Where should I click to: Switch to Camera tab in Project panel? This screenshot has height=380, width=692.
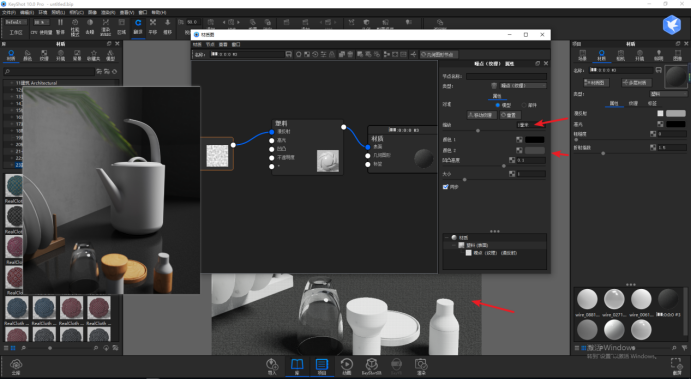click(x=621, y=56)
